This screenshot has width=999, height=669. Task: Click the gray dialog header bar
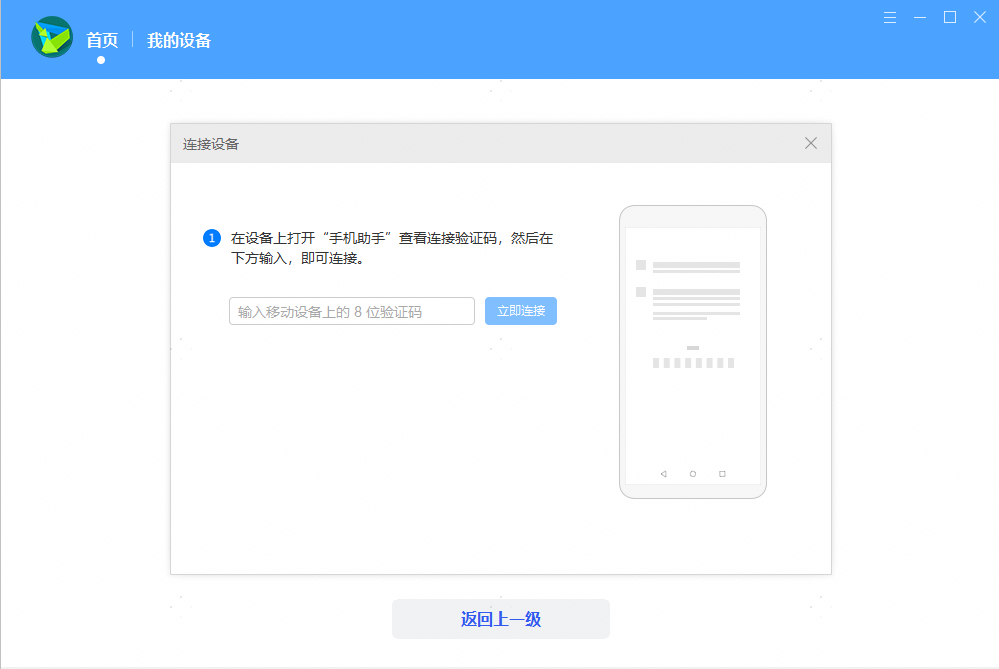coord(500,143)
